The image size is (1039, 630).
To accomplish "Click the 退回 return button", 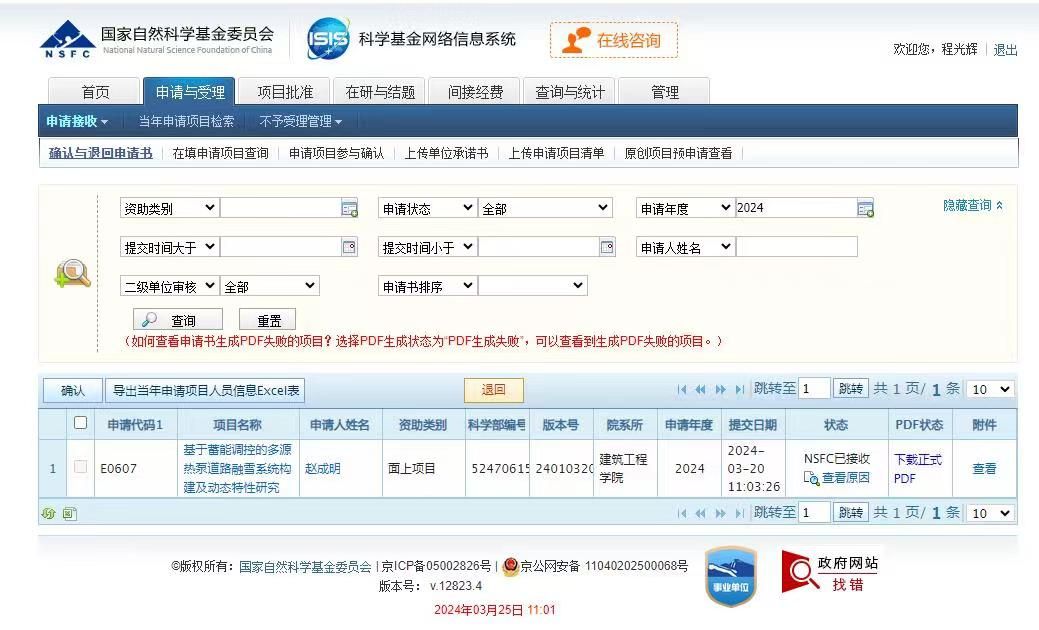I will click(494, 390).
